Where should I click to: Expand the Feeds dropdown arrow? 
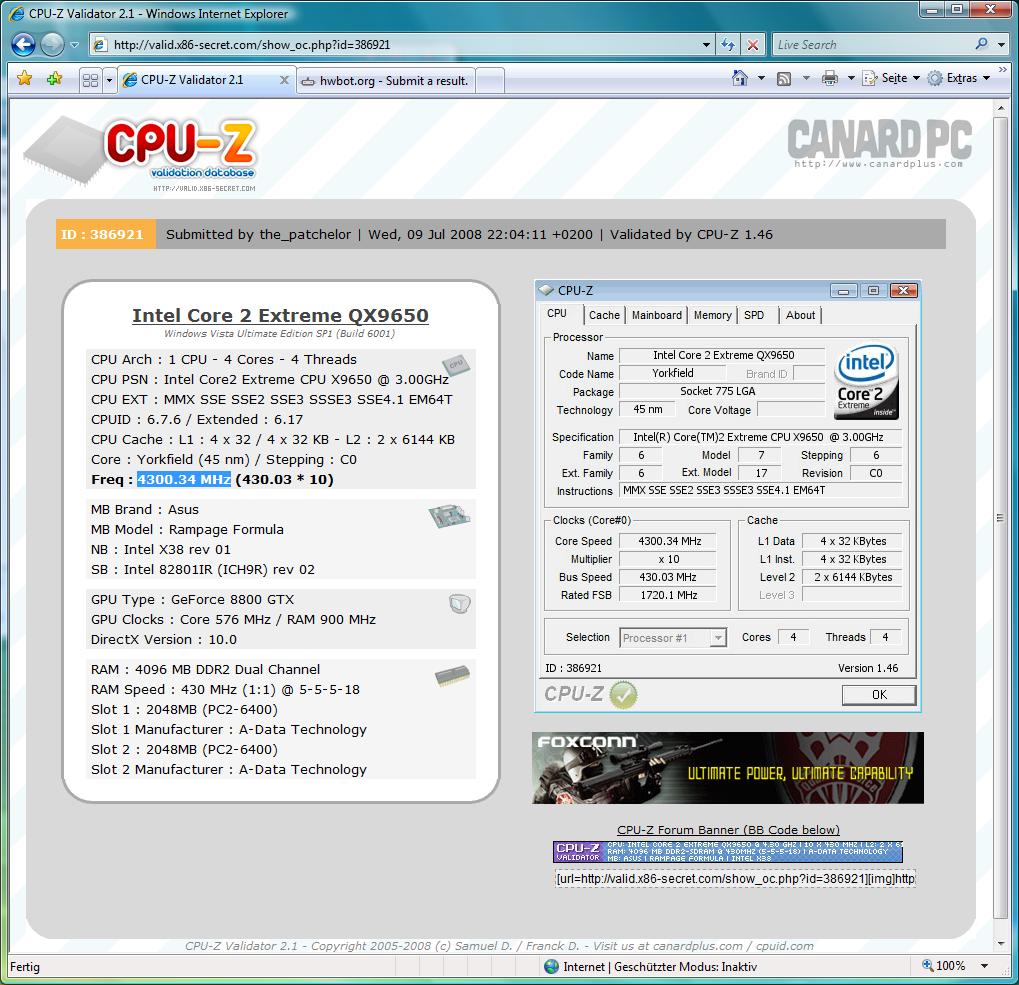[806, 79]
